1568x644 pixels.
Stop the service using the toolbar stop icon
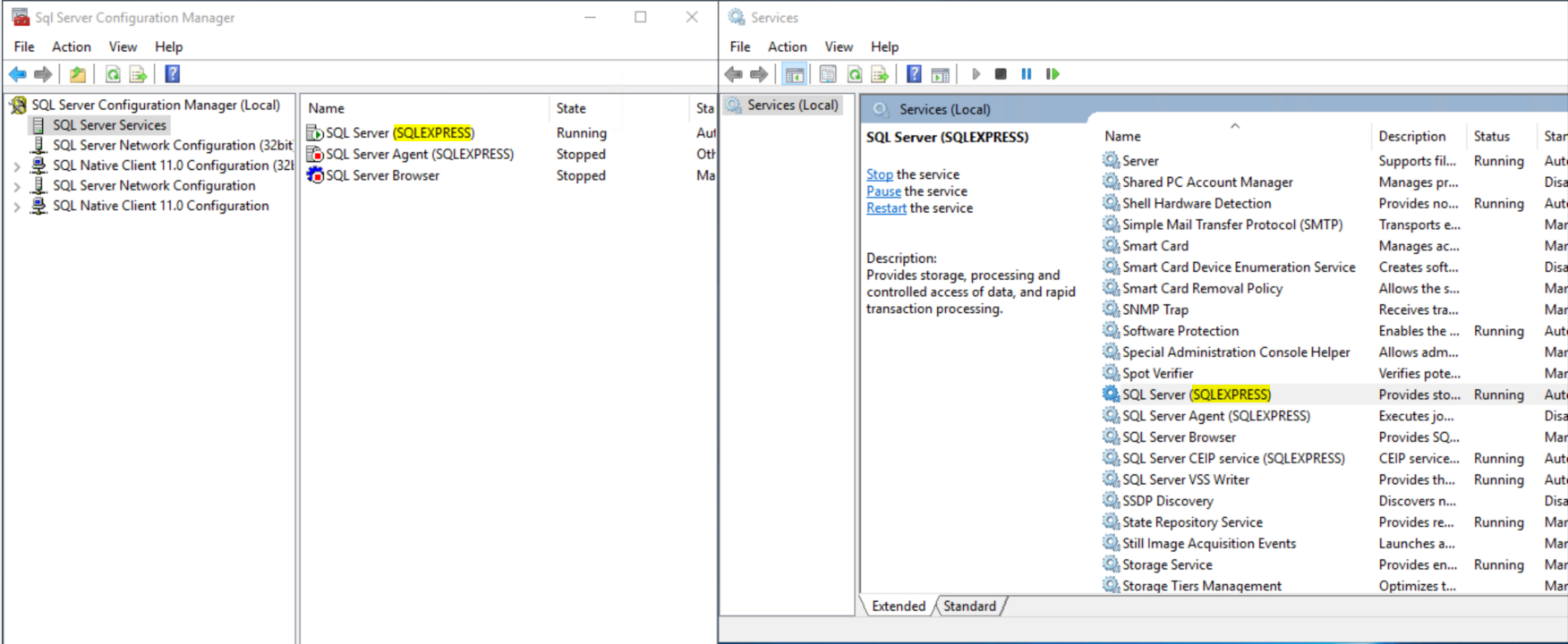coord(1001,74)
